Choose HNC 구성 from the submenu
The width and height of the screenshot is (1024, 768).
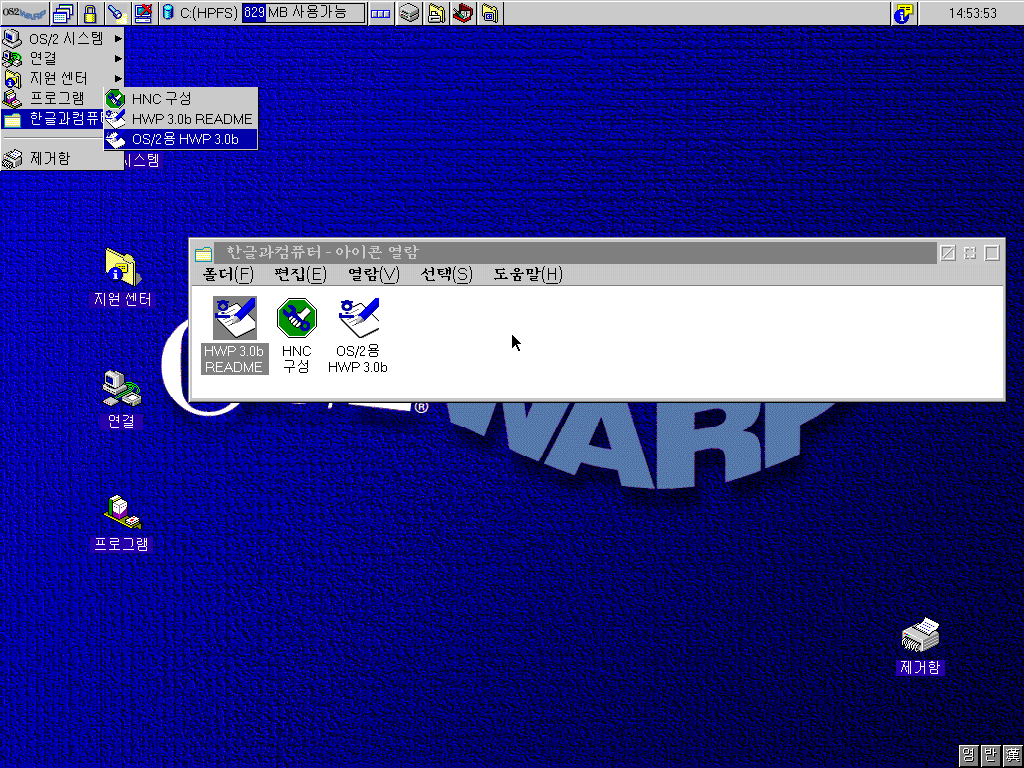click(181, 99)
